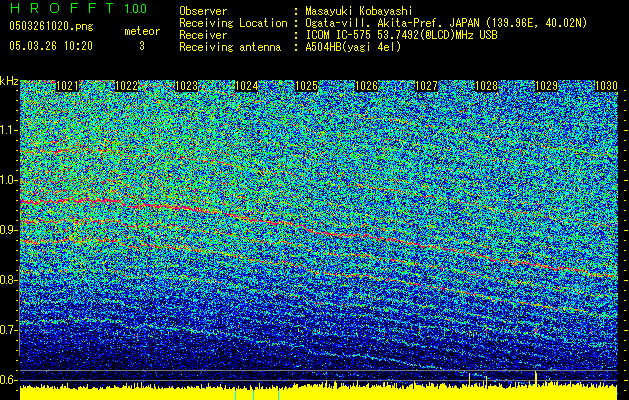Click the 1025 time marker
This screenshot has width=629, height=400.
click(306, 86)
